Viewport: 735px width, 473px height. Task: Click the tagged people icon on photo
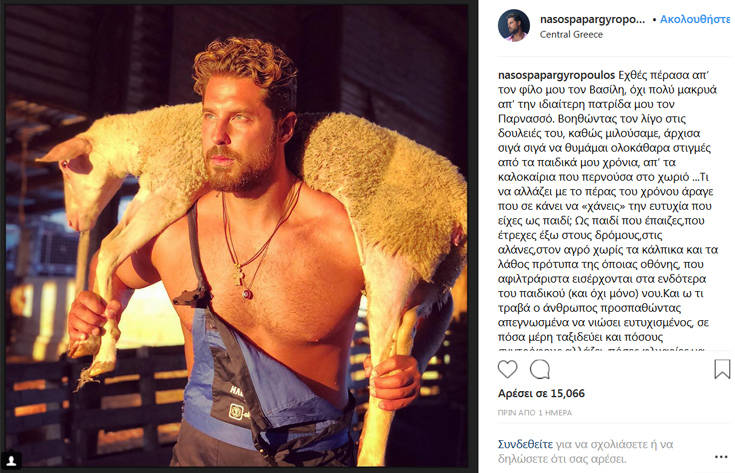pos(12,460)
